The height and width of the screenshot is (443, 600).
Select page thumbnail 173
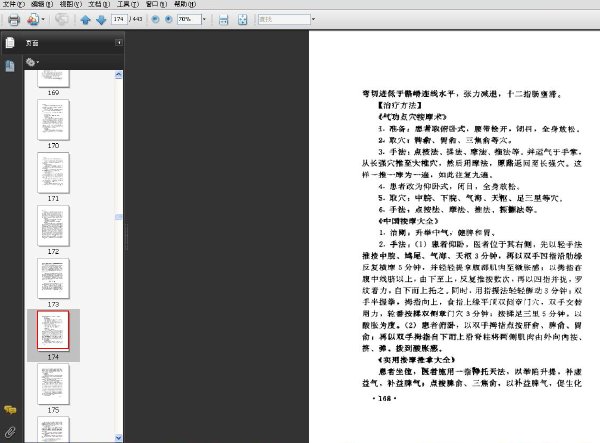53,279
